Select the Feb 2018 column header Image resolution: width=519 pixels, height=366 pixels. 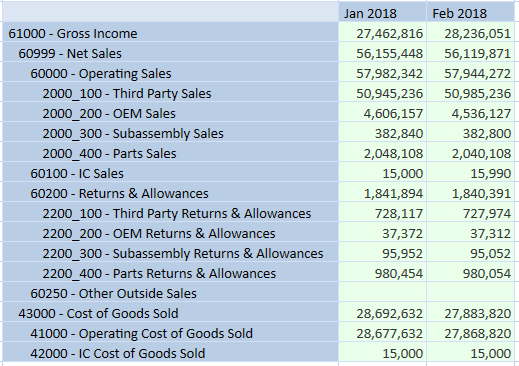point(471,12)
